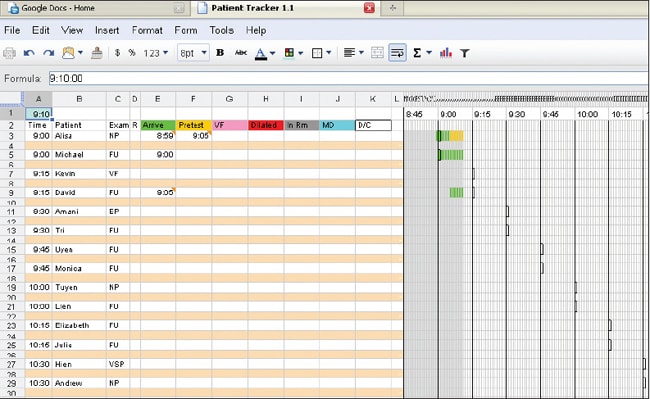Screen dimensions: 650x399
Task: Open the 8pt font size dropdown
Action: coord(193,53)
